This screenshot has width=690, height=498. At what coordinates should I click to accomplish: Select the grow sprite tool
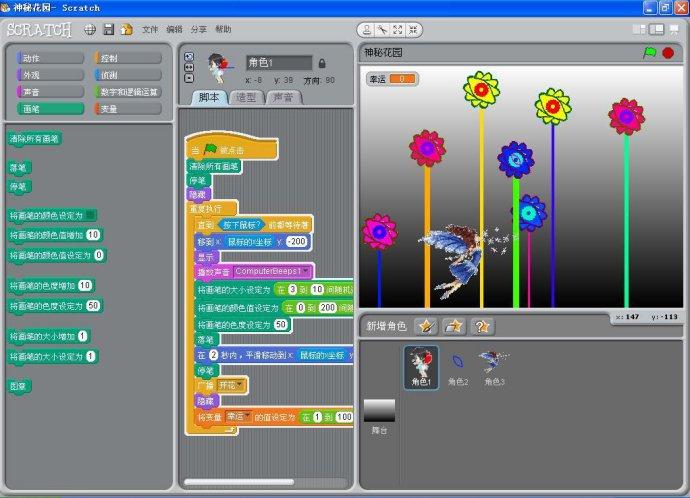397,30
